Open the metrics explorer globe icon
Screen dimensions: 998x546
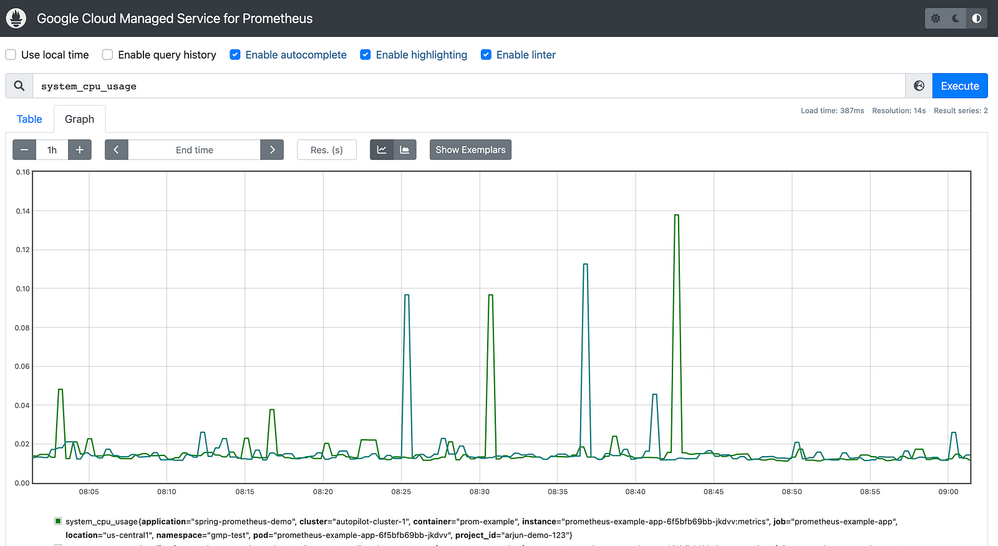(918, 86)
